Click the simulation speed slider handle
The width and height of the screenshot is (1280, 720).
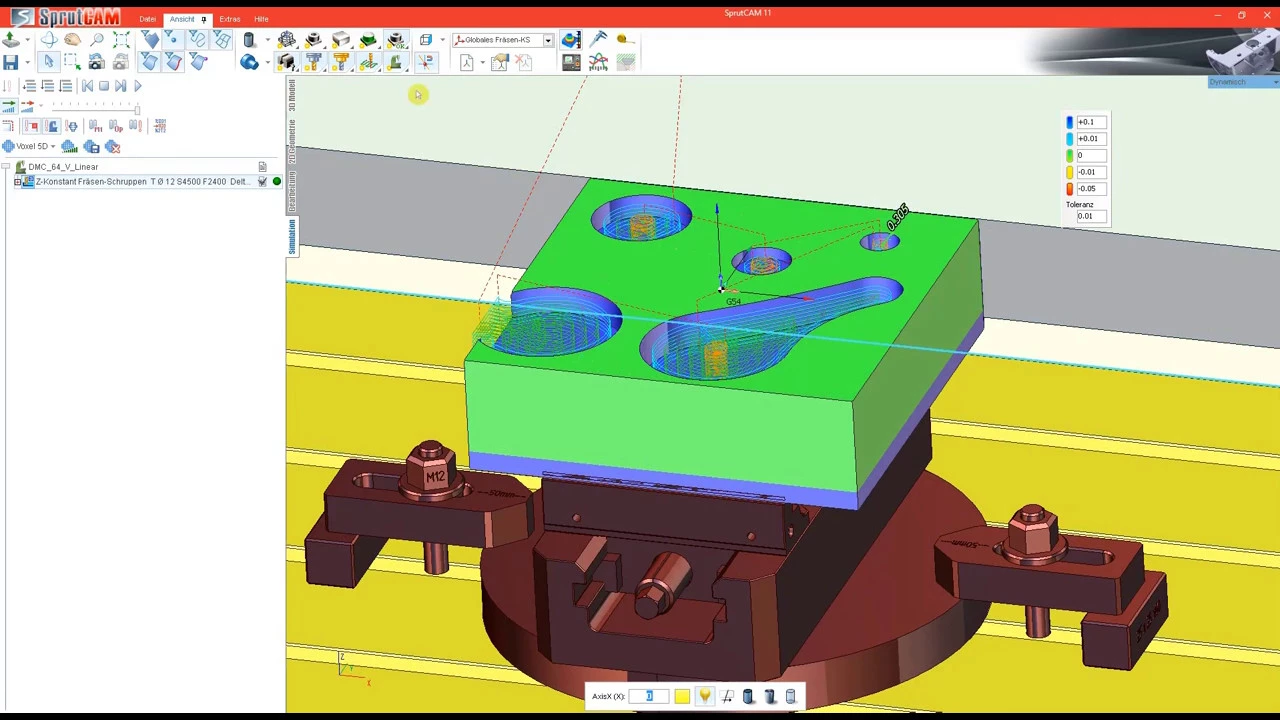click(x=137, y=110)
